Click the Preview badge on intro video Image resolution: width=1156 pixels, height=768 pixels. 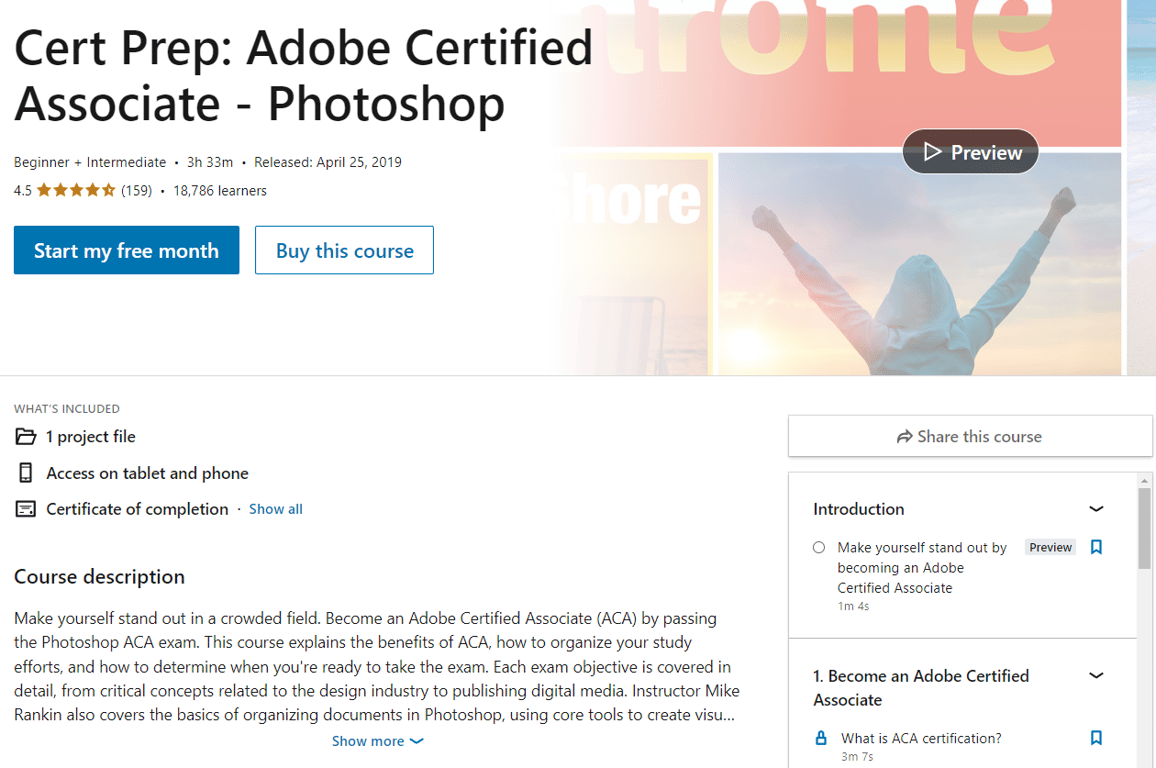click(1050, 547)
